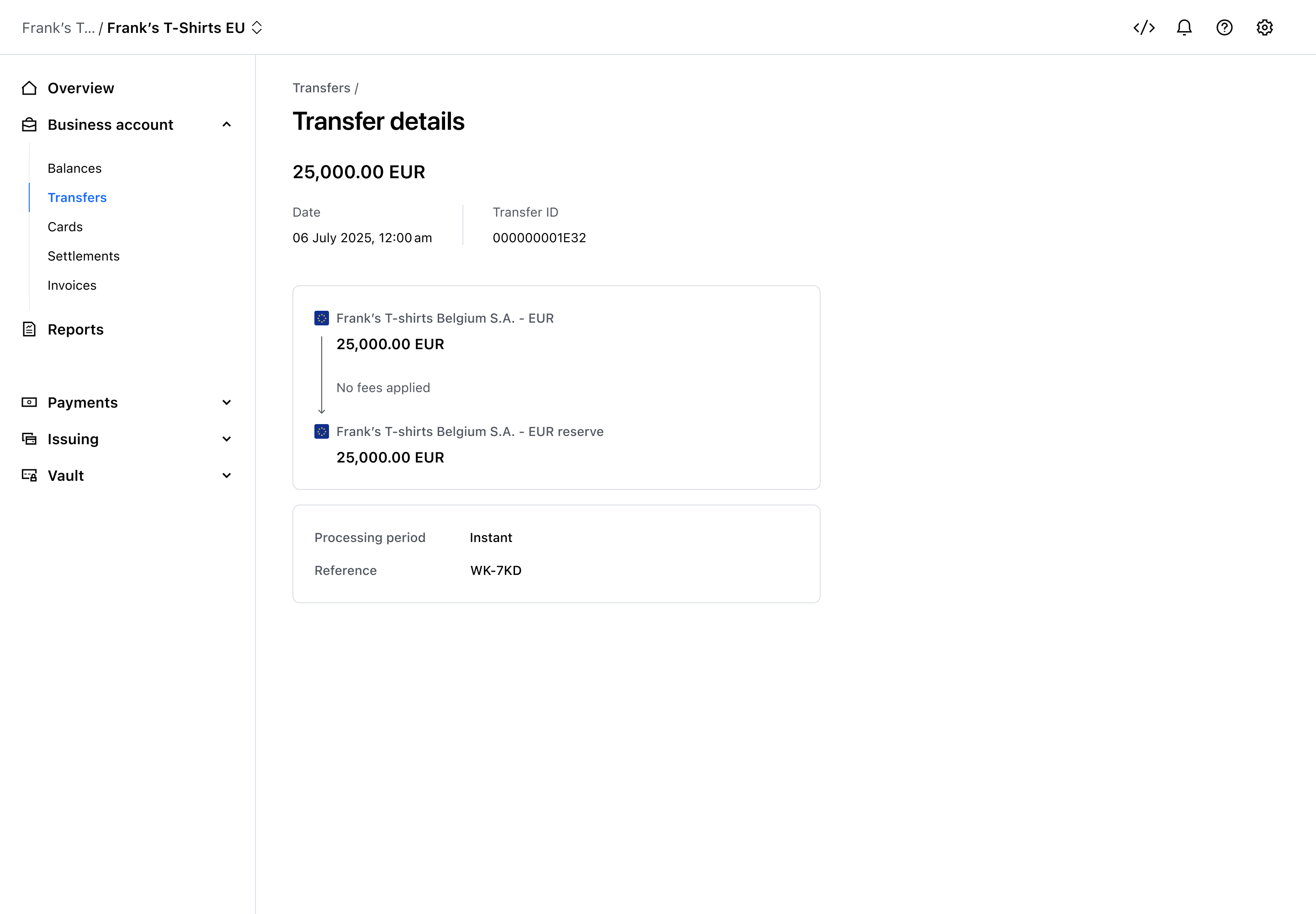The image size is (1316, 914).
Task: Click the reference value WK-7KD
Action: 496,570
